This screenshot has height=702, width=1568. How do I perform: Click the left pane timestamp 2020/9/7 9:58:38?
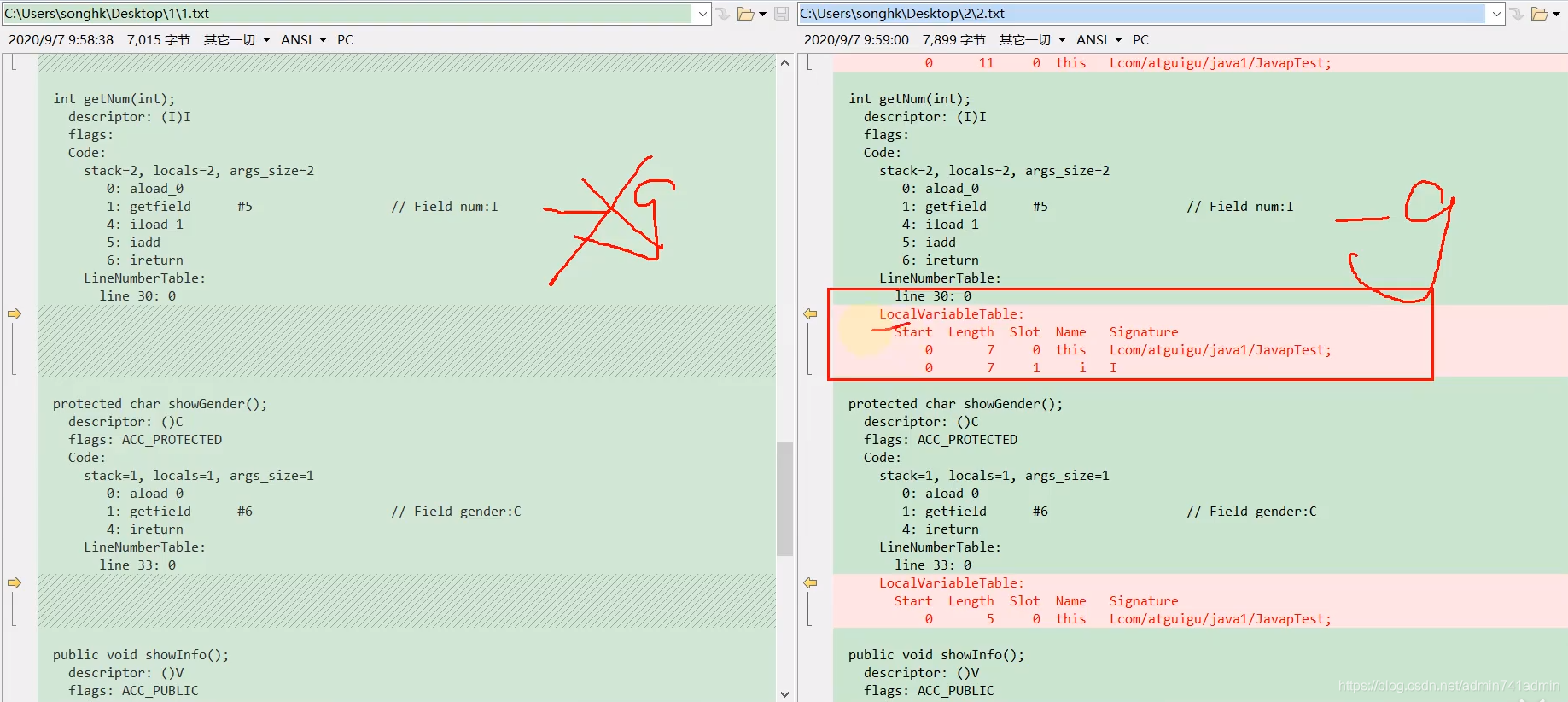pos(61,39)
